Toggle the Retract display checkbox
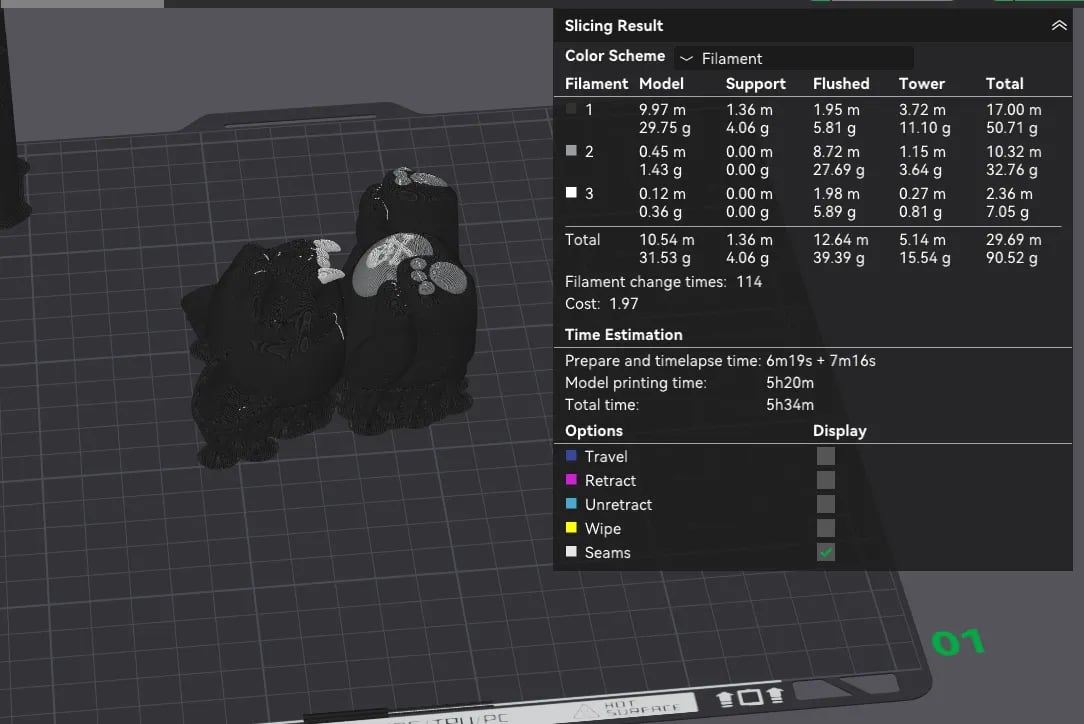The width and height of the screenshot is (1084, 724). click(825, 480)
